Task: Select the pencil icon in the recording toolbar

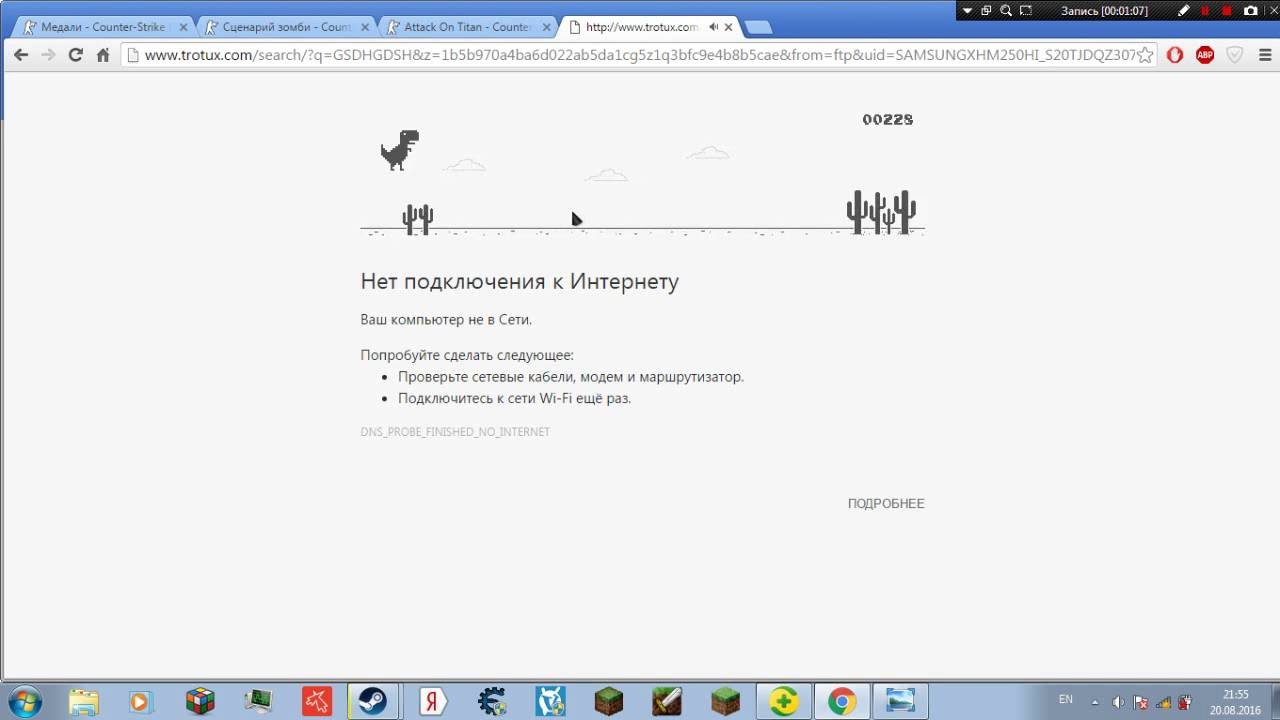Action: coord(1184,10)
